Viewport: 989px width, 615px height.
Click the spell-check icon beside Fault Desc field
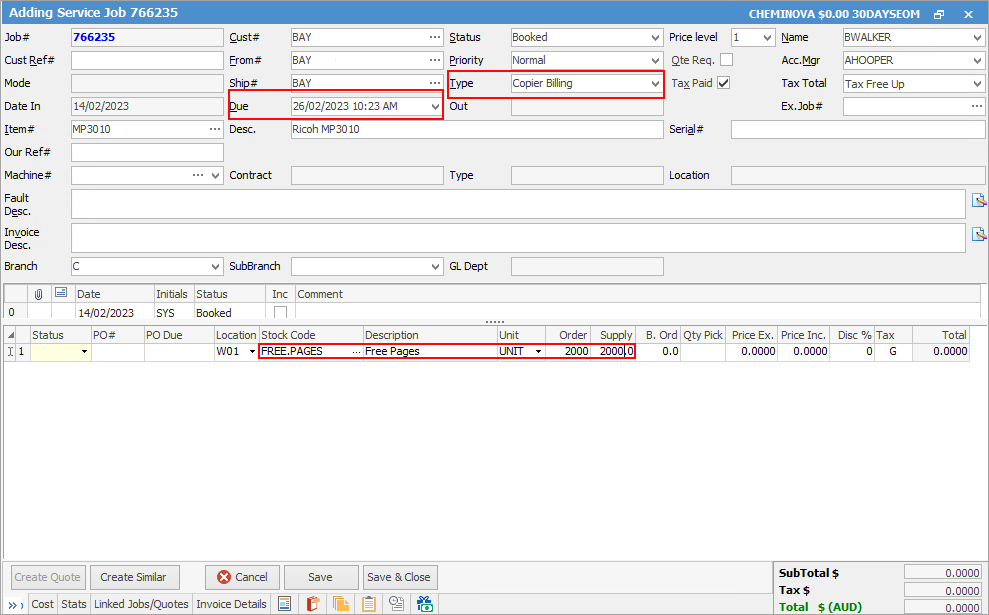coord(979,200)
